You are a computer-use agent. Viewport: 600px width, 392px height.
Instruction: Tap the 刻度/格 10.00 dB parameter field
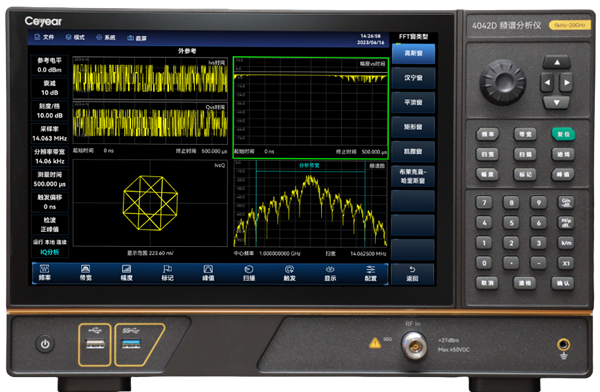click(50, 111)
